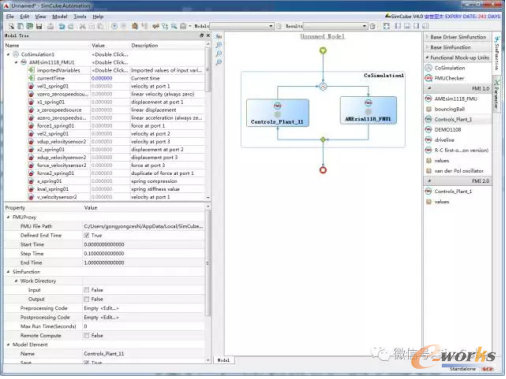Select the importedVariables tree row
This screenshot has width=506, height=379.
tap(104, 70)
